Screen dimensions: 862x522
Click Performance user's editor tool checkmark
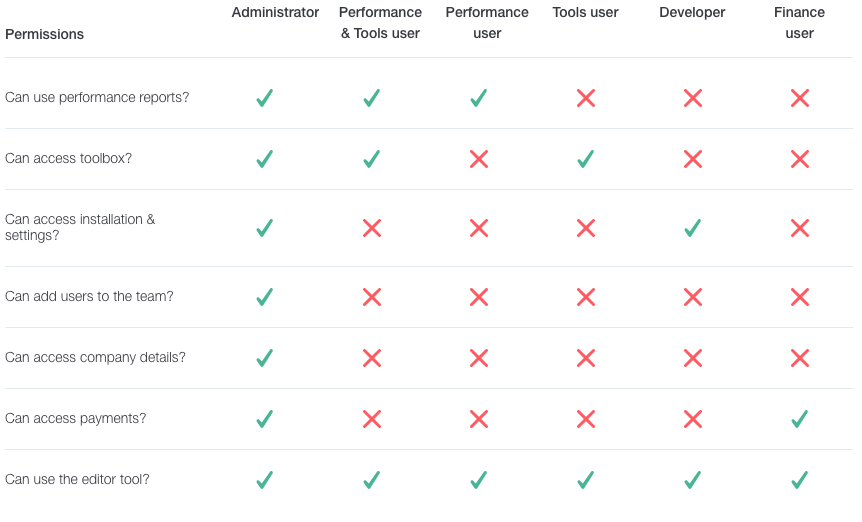coord(478,480)
